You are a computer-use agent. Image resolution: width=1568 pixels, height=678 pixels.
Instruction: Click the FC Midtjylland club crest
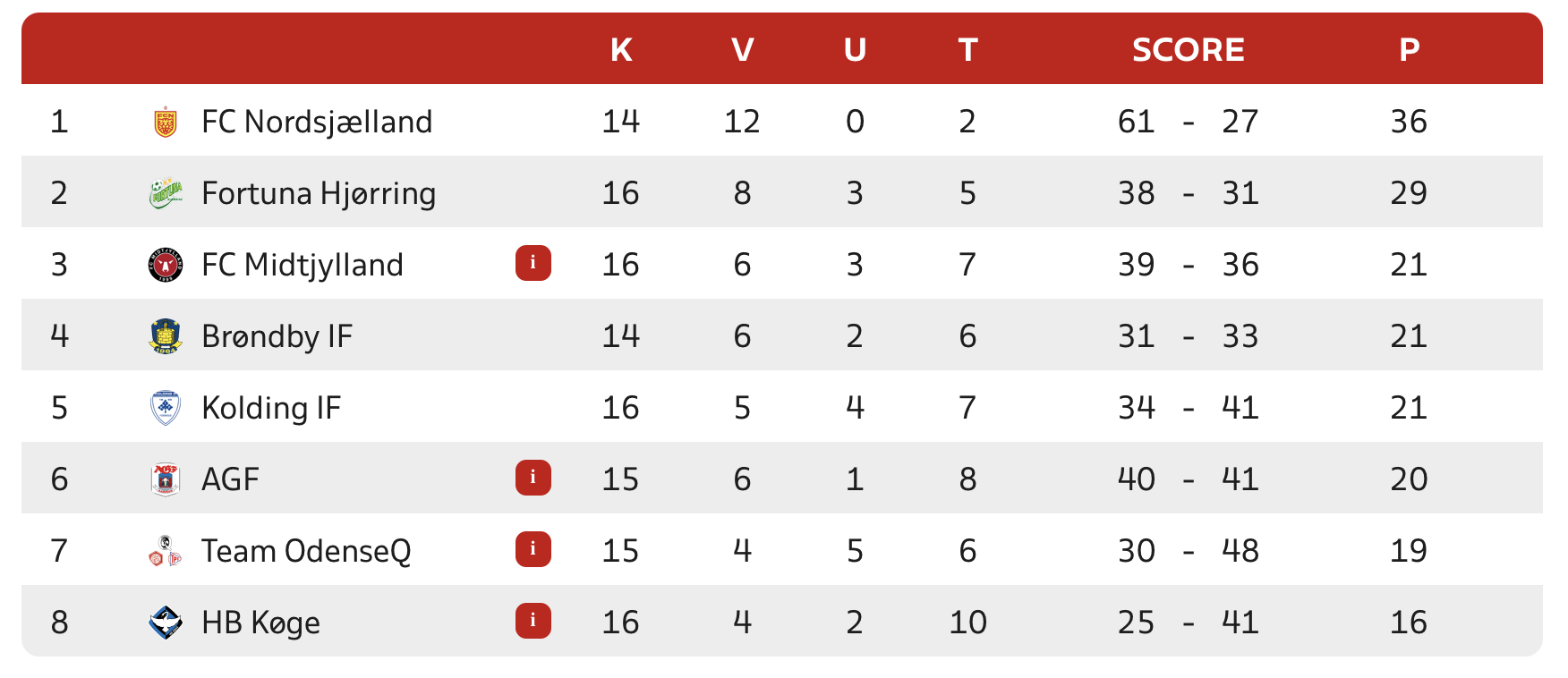click(166, 265)
